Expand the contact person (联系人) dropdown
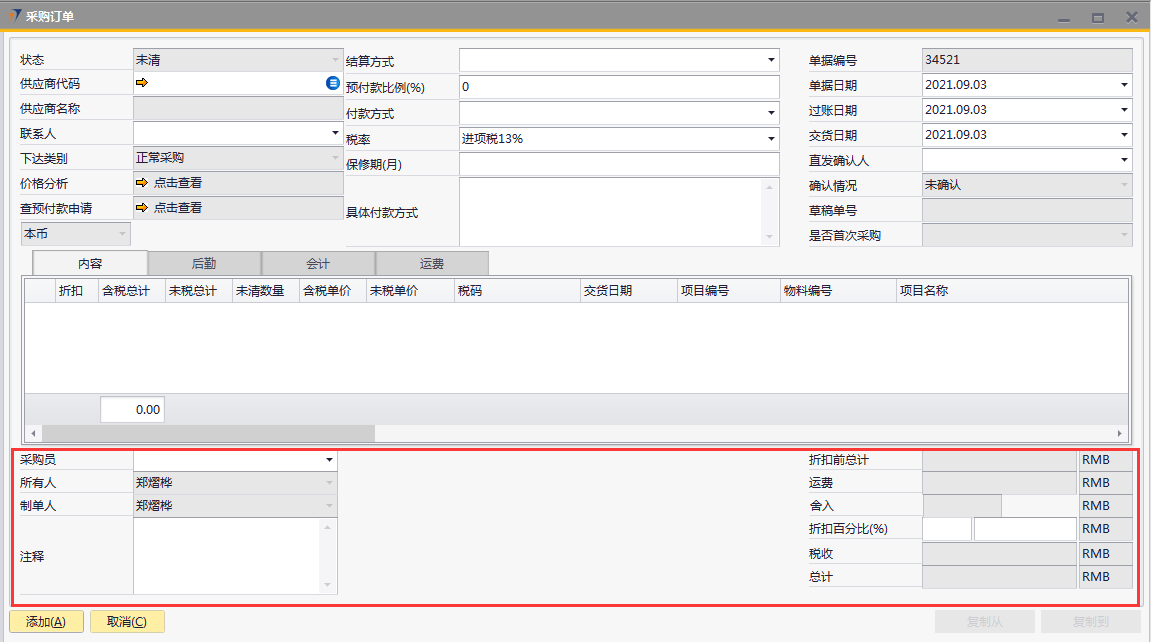 point(334,133)
